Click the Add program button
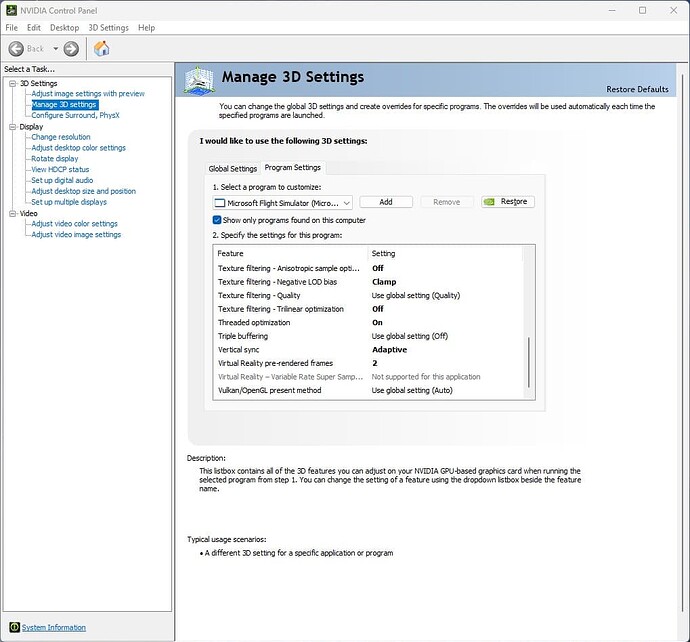The height and width of the screenshot is (642, 690). (385, 202)
